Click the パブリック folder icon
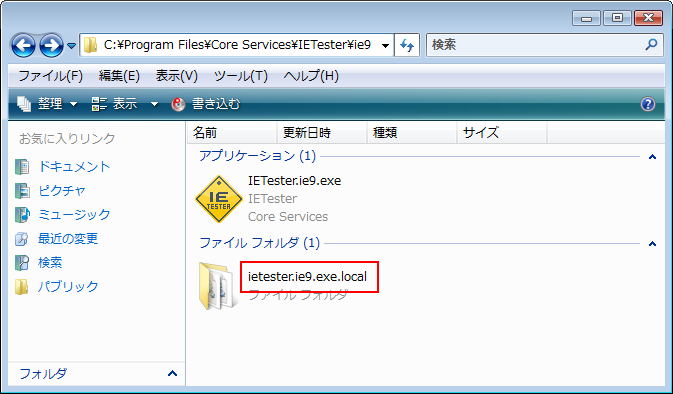 [x=21, y=287]
